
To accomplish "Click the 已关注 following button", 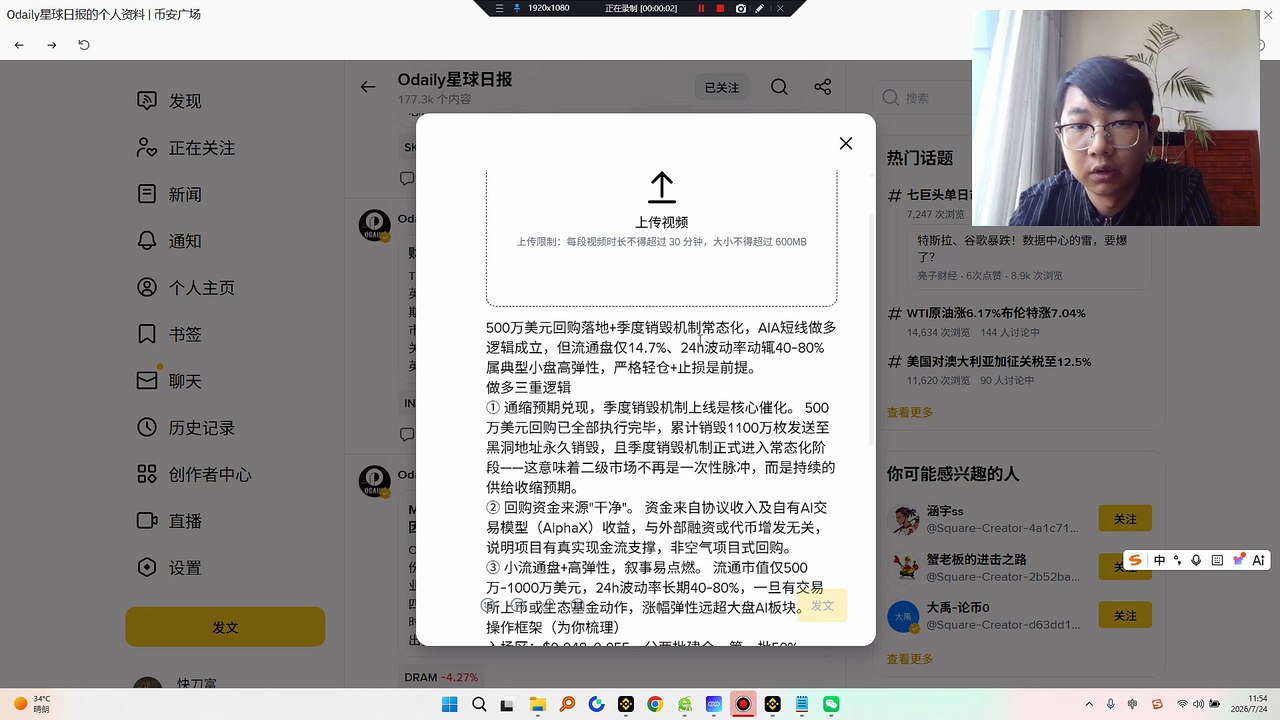I will pos(722,88).
